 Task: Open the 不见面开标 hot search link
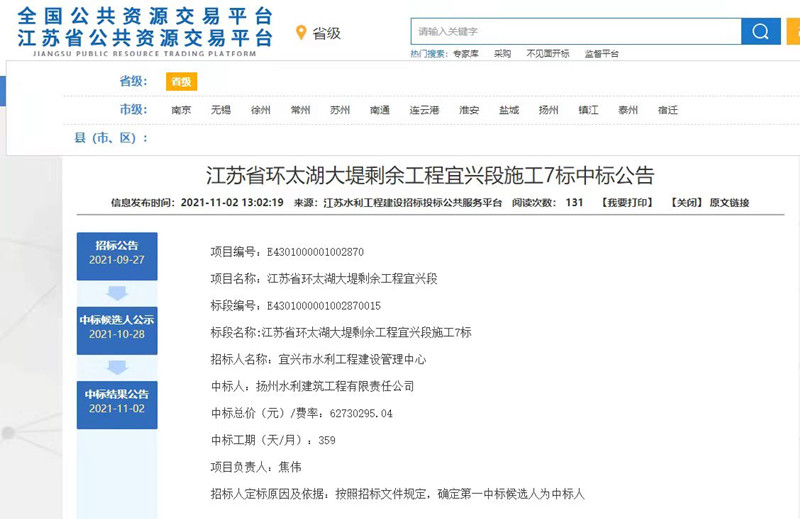tap(547, 54)
